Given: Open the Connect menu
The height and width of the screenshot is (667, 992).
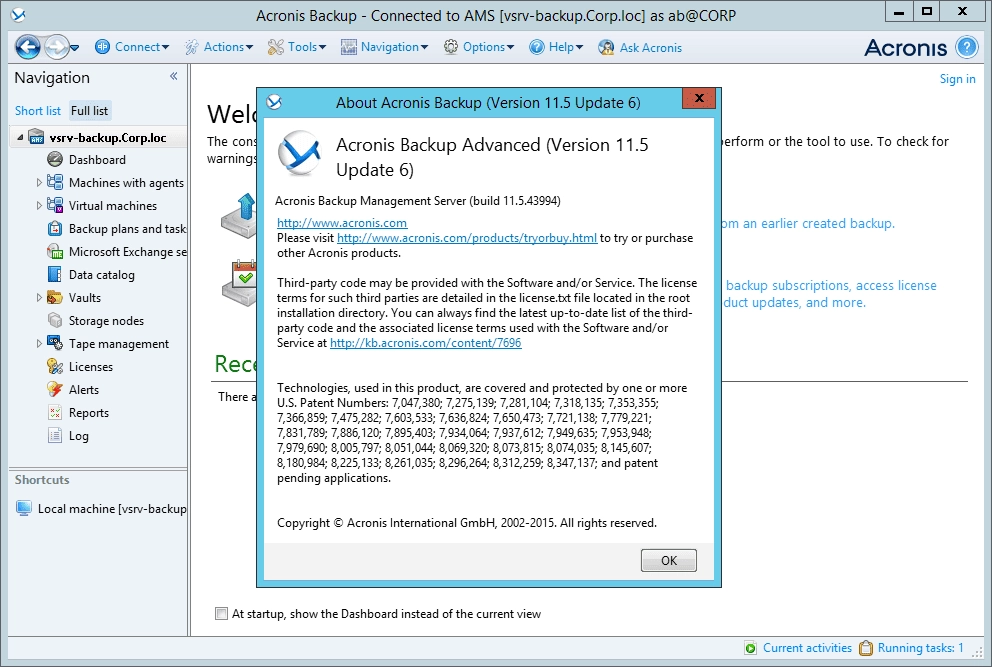Looking at the screenshot, I should pos(132,47).
